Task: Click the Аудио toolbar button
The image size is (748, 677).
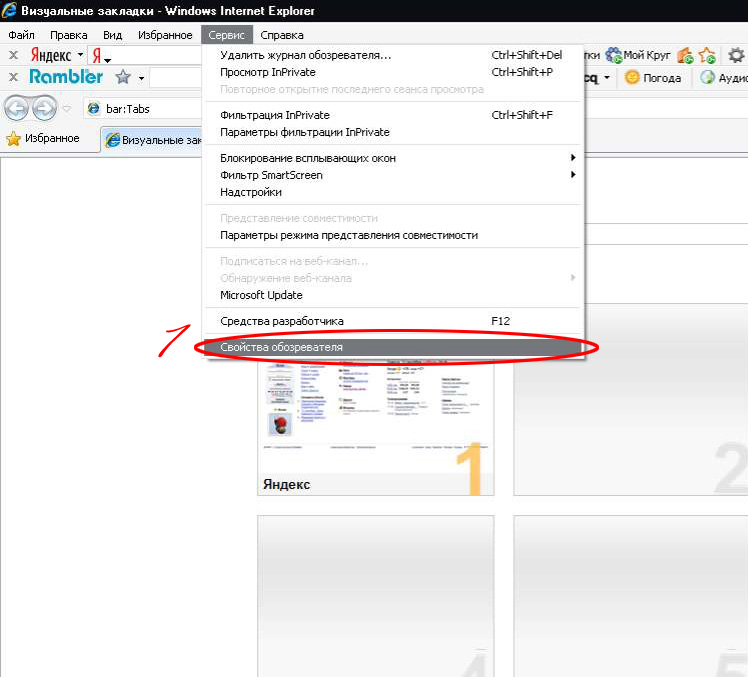Action: coord(723,77)
